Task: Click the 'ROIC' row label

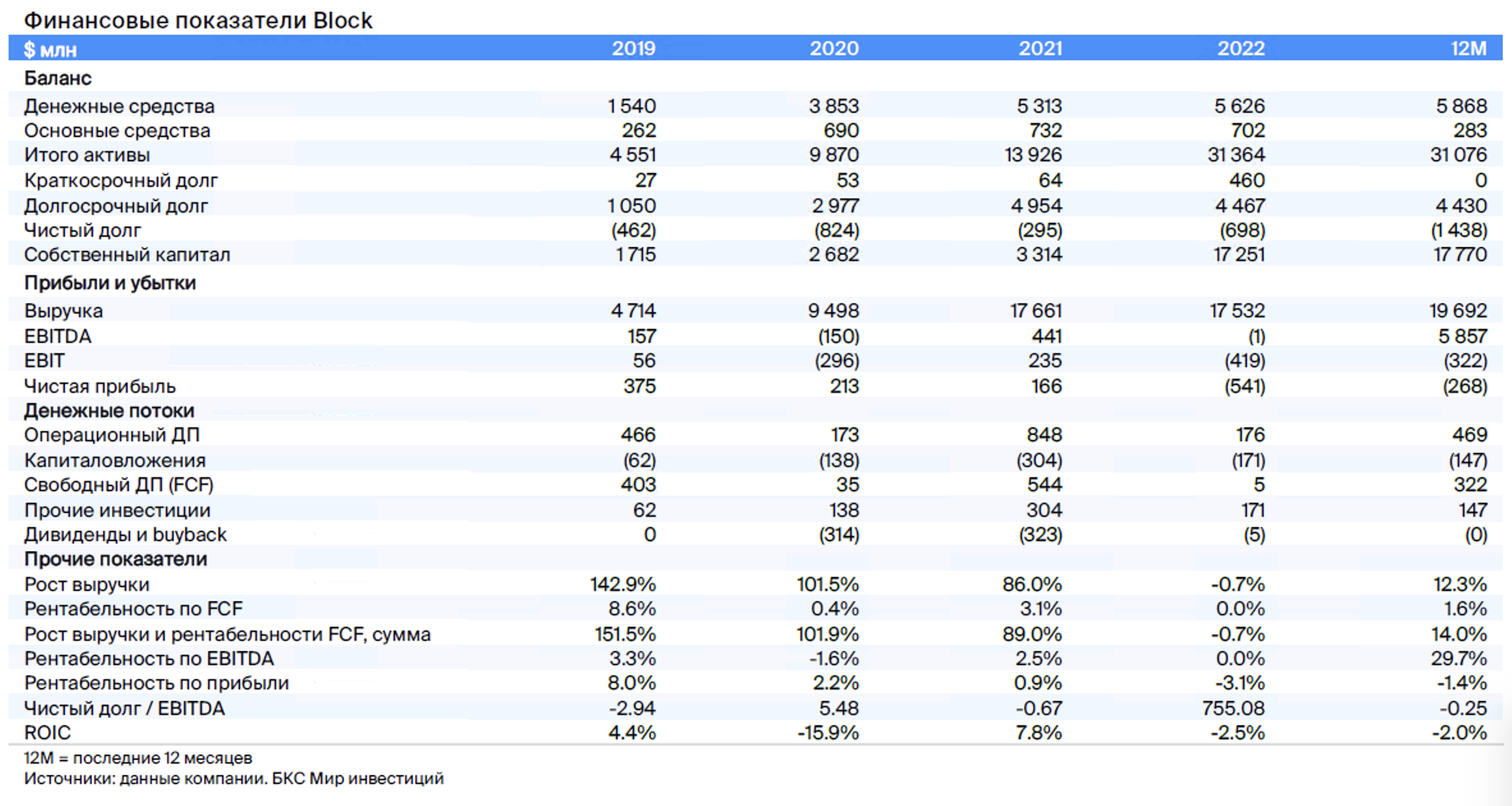Action: click(x=47, y=733)
